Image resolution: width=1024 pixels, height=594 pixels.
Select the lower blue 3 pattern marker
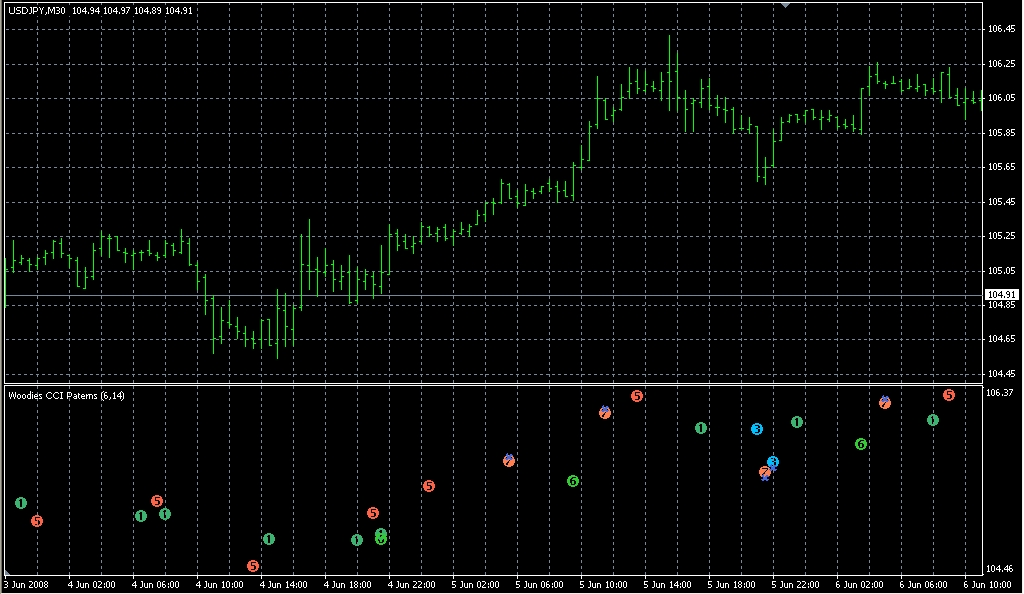773,462
